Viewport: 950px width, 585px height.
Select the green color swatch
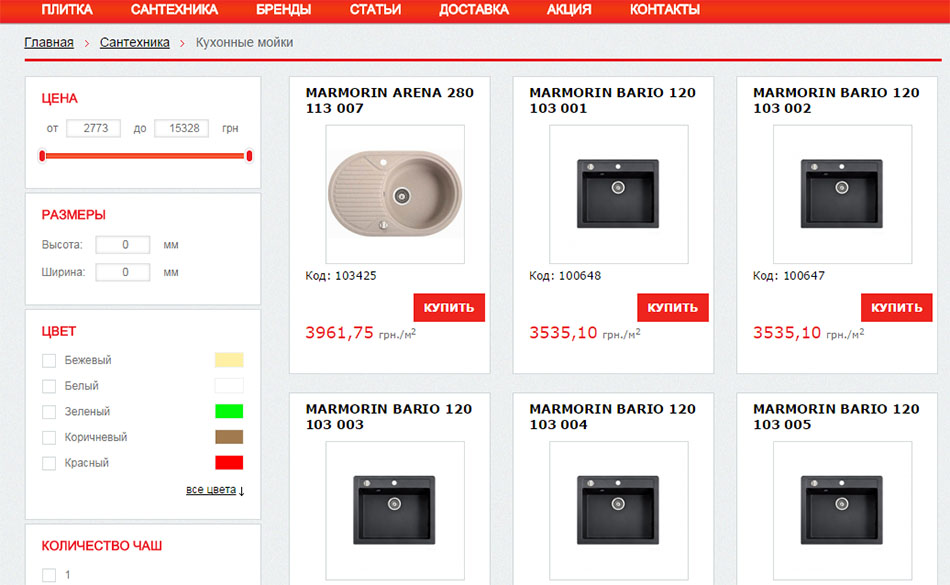229,412
